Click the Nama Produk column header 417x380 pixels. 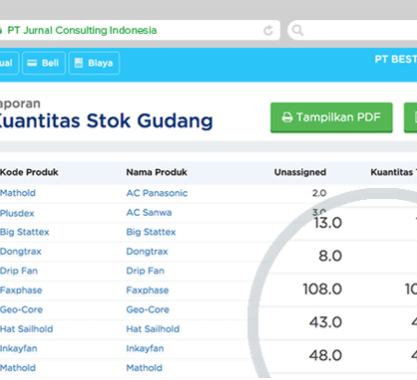click(x=157, y=172)
